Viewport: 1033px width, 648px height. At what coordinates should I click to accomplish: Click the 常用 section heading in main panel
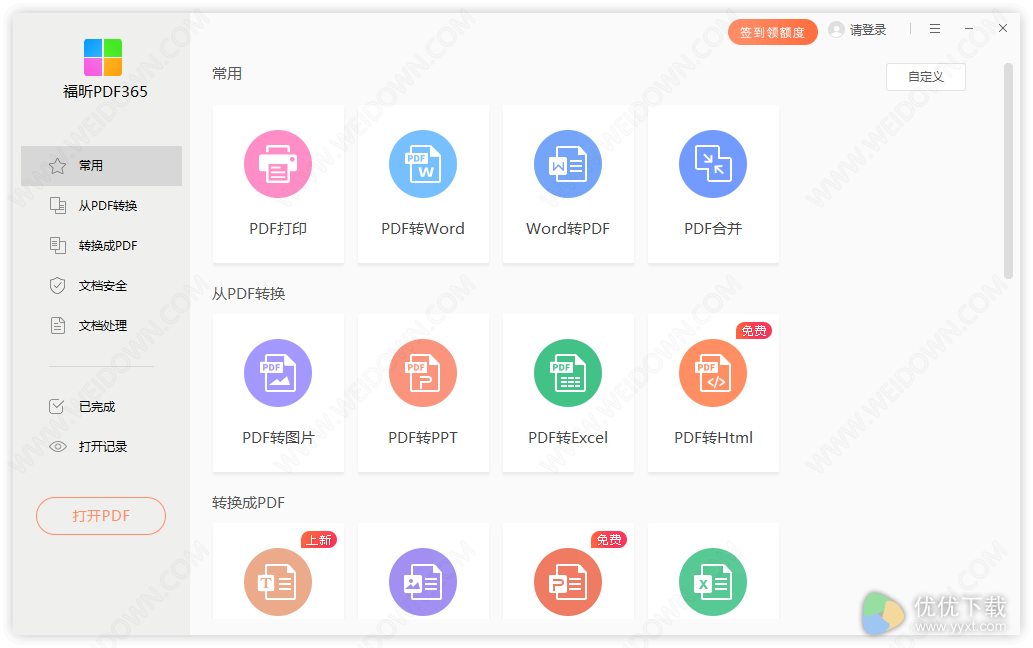click(227, 73)
